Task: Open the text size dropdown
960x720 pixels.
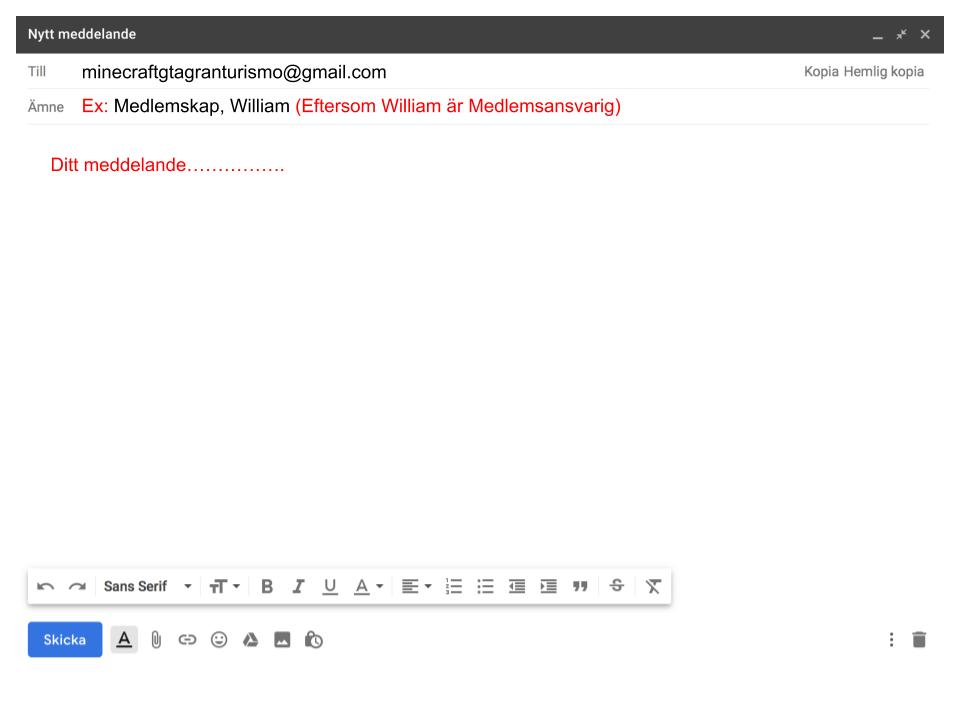Action: (225, 586)
